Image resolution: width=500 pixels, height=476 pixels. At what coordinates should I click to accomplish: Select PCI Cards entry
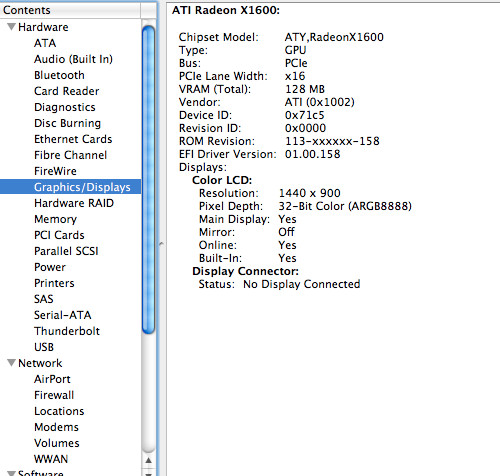tap(59, 235)
